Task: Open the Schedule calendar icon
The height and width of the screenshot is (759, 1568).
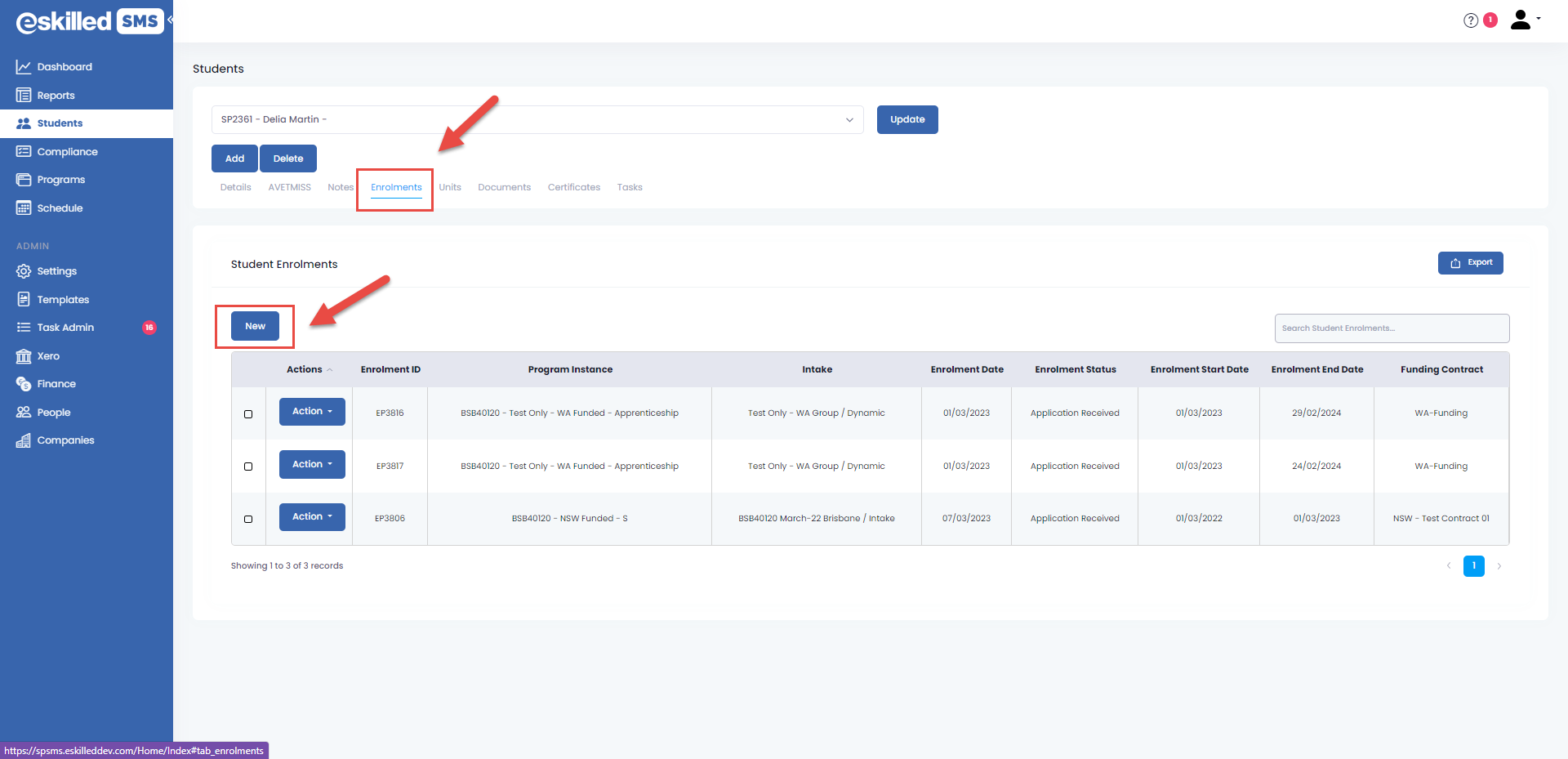Action: [x=24, y=208]
